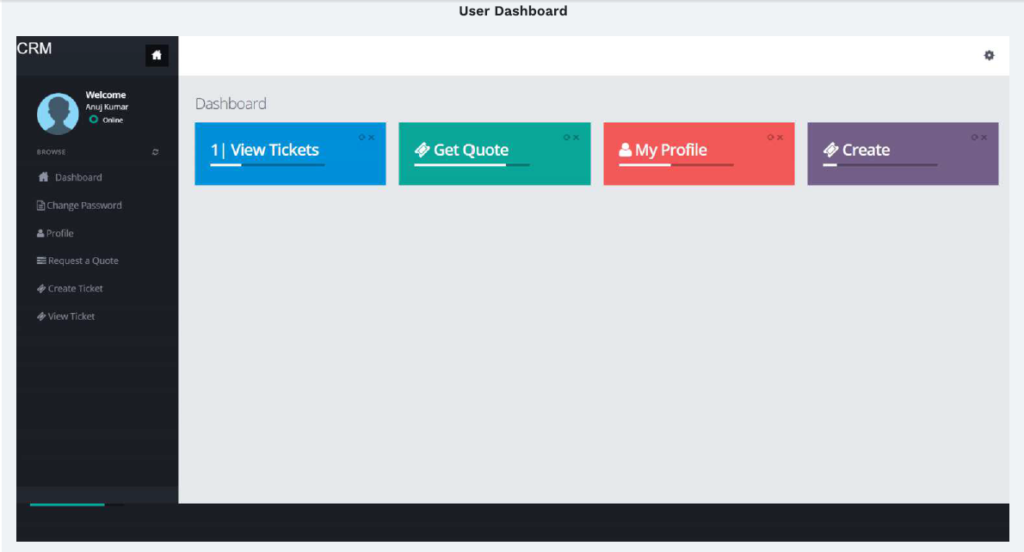The image size is (1024, 552).
Task: Select Request a Quote in sidebar
Action: pos(84,261)
